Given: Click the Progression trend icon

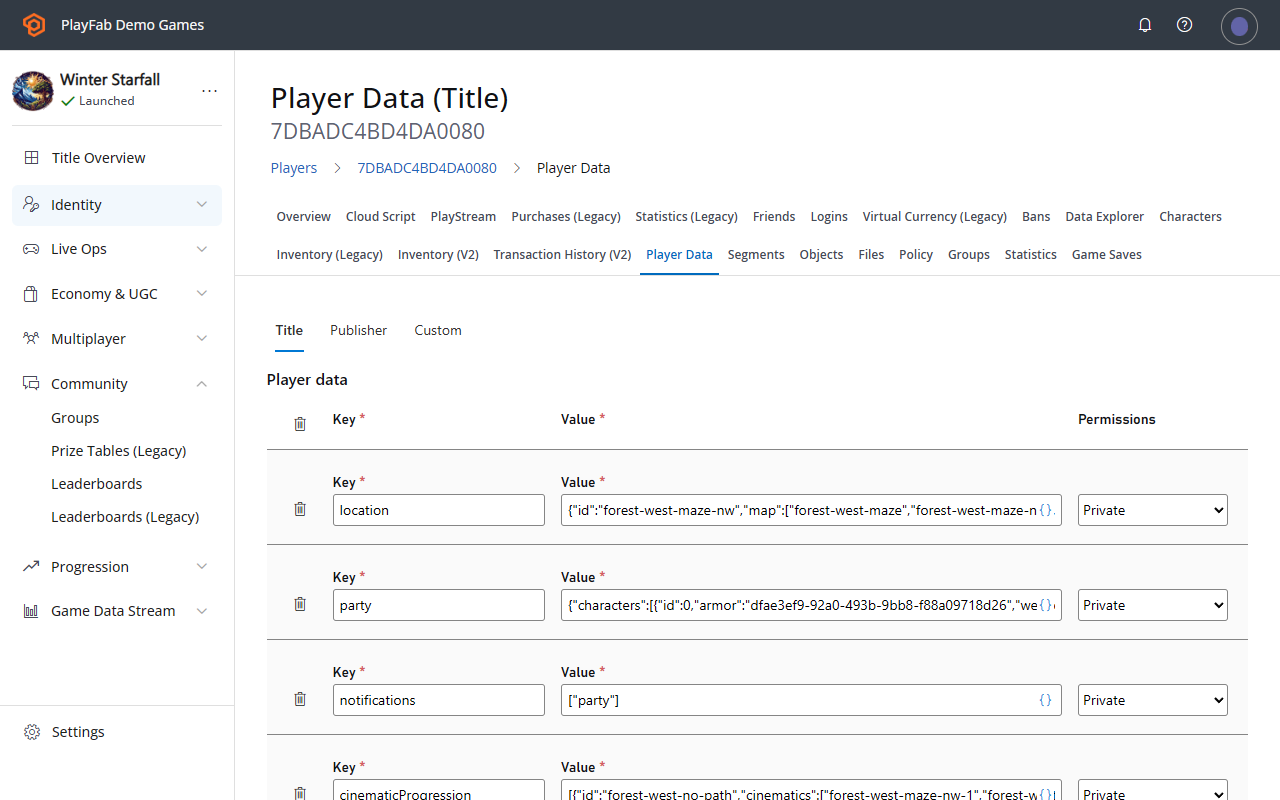Looking at the screenshot, I should [32, 567].
